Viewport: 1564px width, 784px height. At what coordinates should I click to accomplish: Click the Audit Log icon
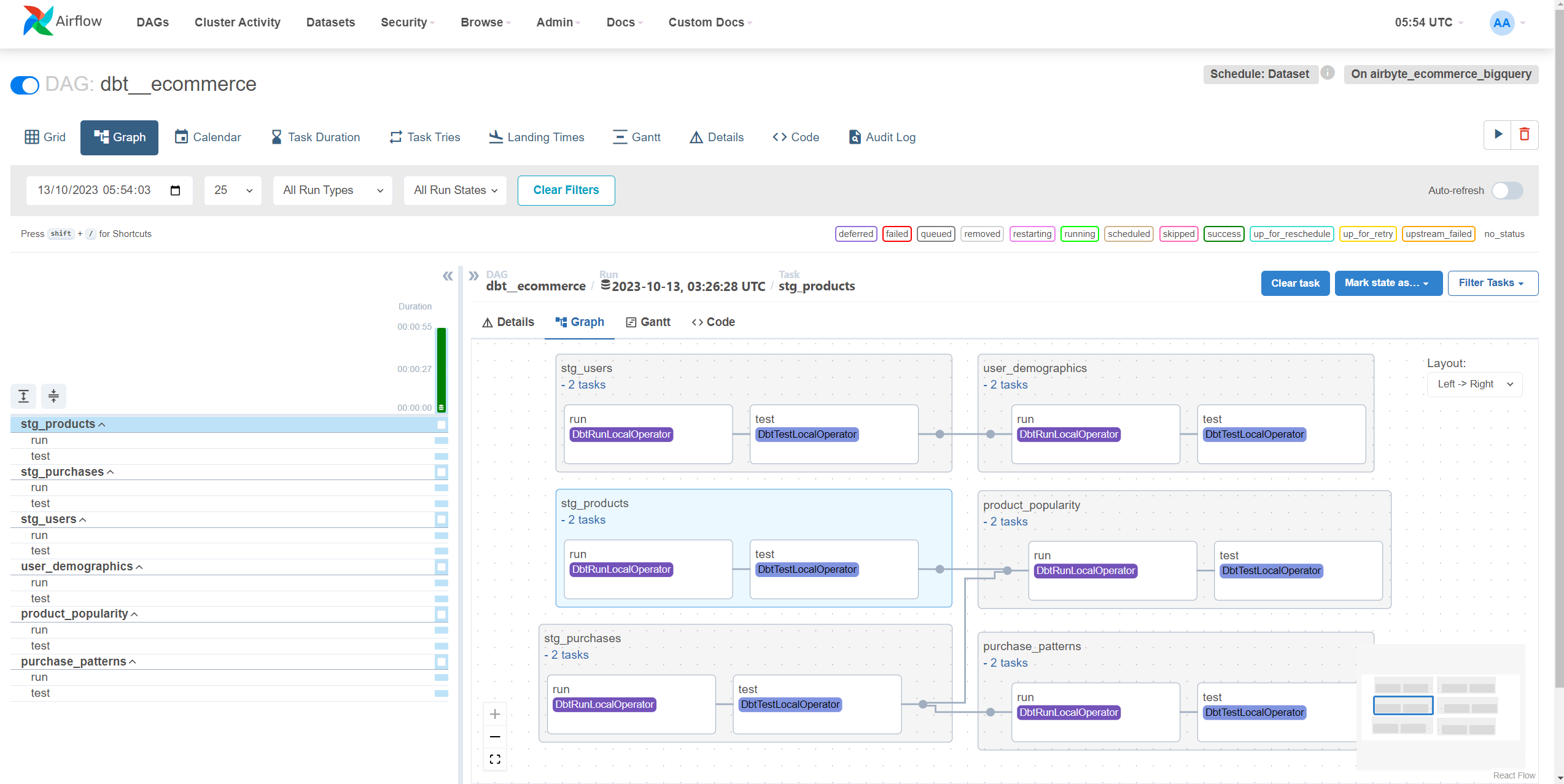(x=856, y=137)
